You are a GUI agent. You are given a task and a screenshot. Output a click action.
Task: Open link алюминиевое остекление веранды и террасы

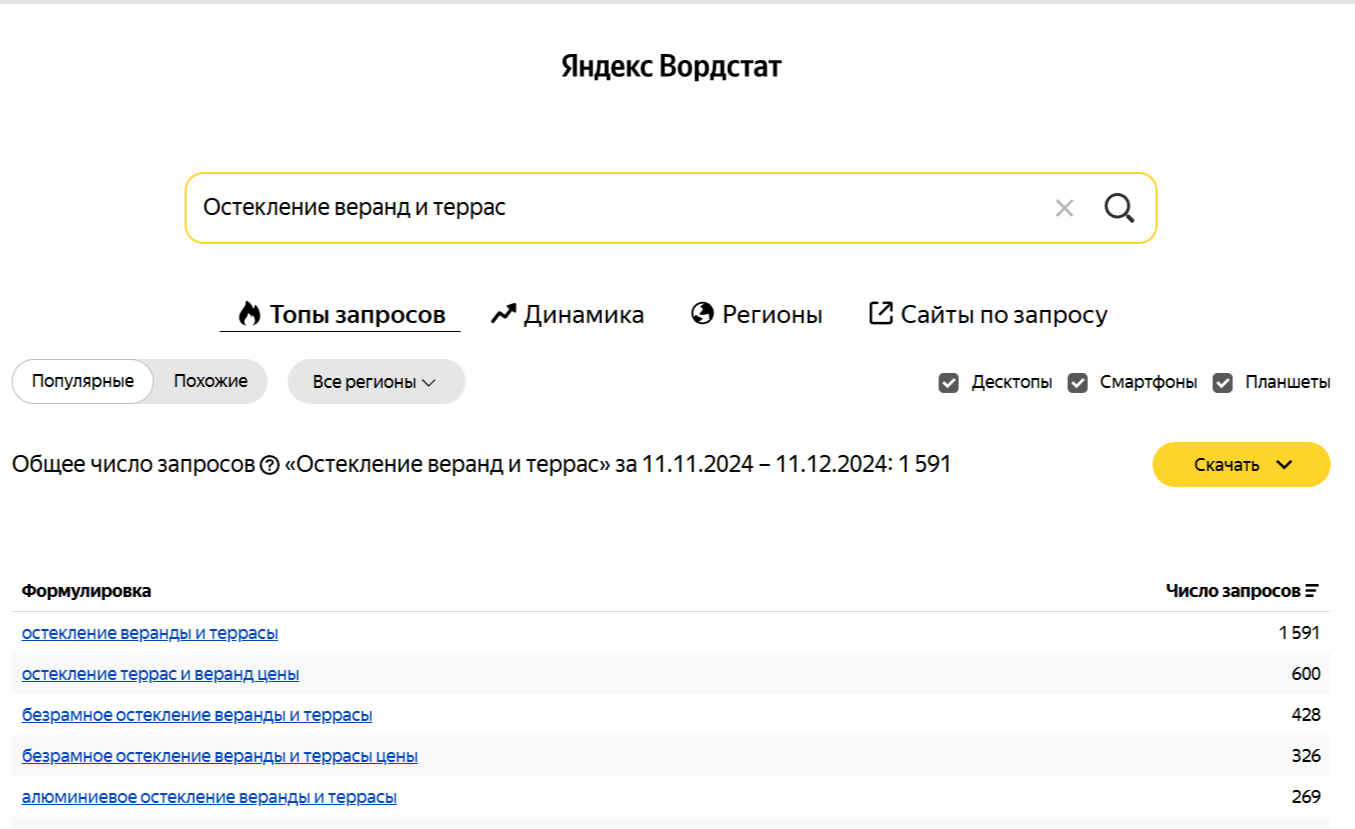click(x=209, y=797)
